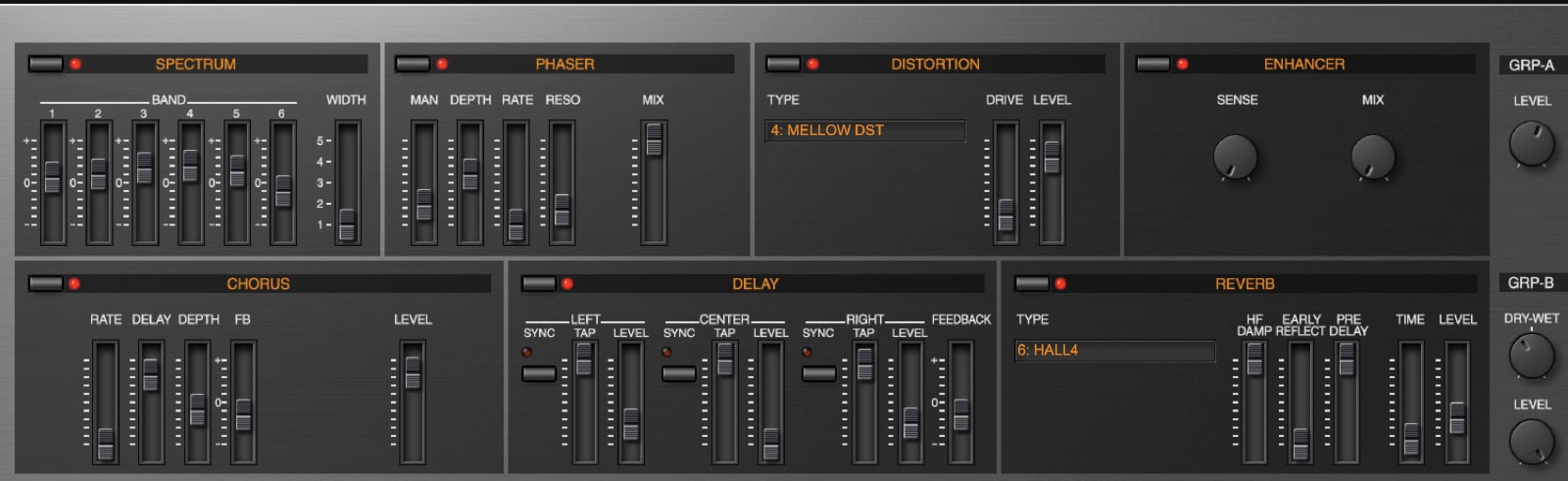Open the Distortion type selector '4: MELLOW DST'

[x=864, y=130]
